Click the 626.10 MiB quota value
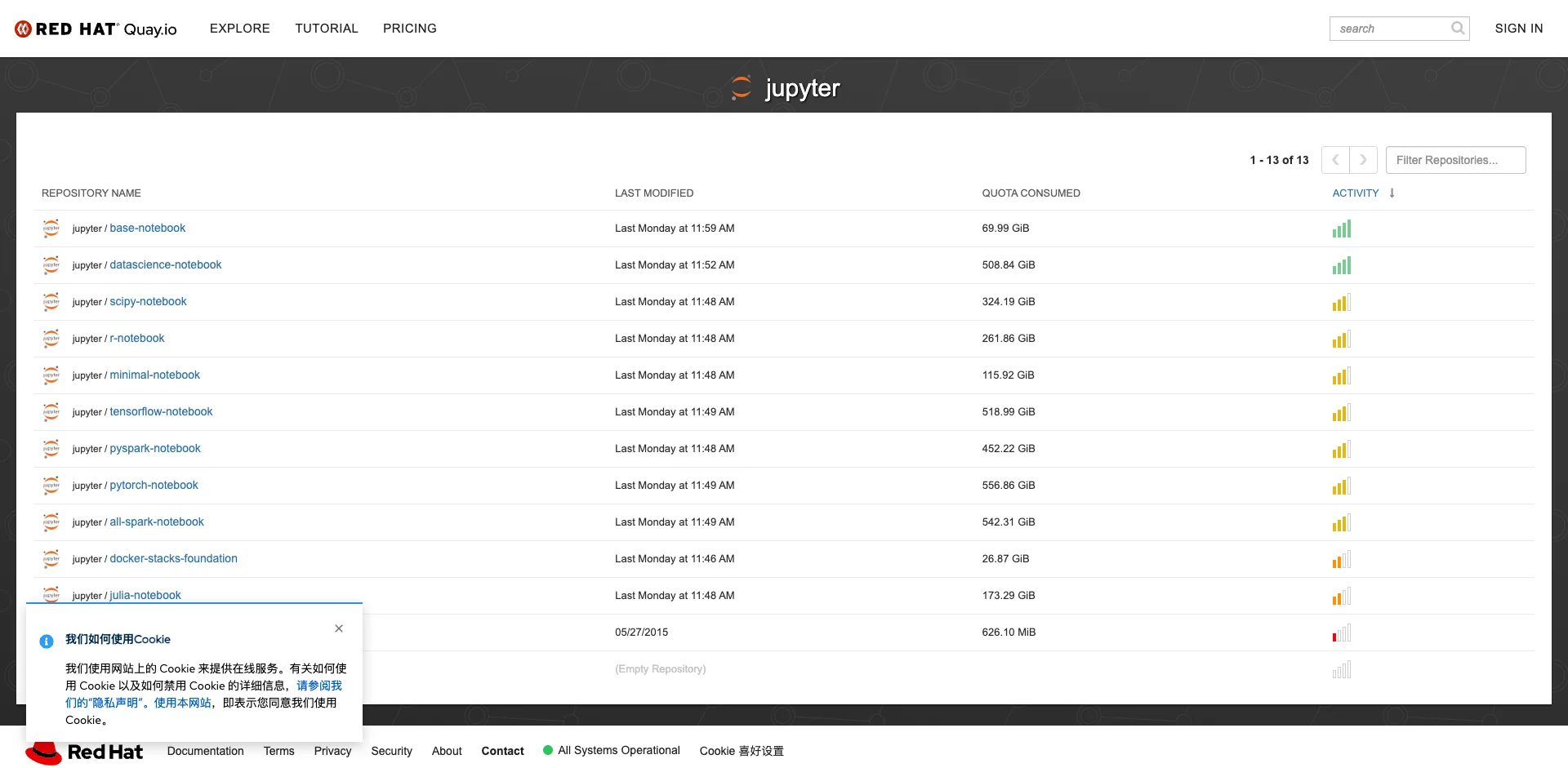1568x768 pixels. pos(1009,633)
